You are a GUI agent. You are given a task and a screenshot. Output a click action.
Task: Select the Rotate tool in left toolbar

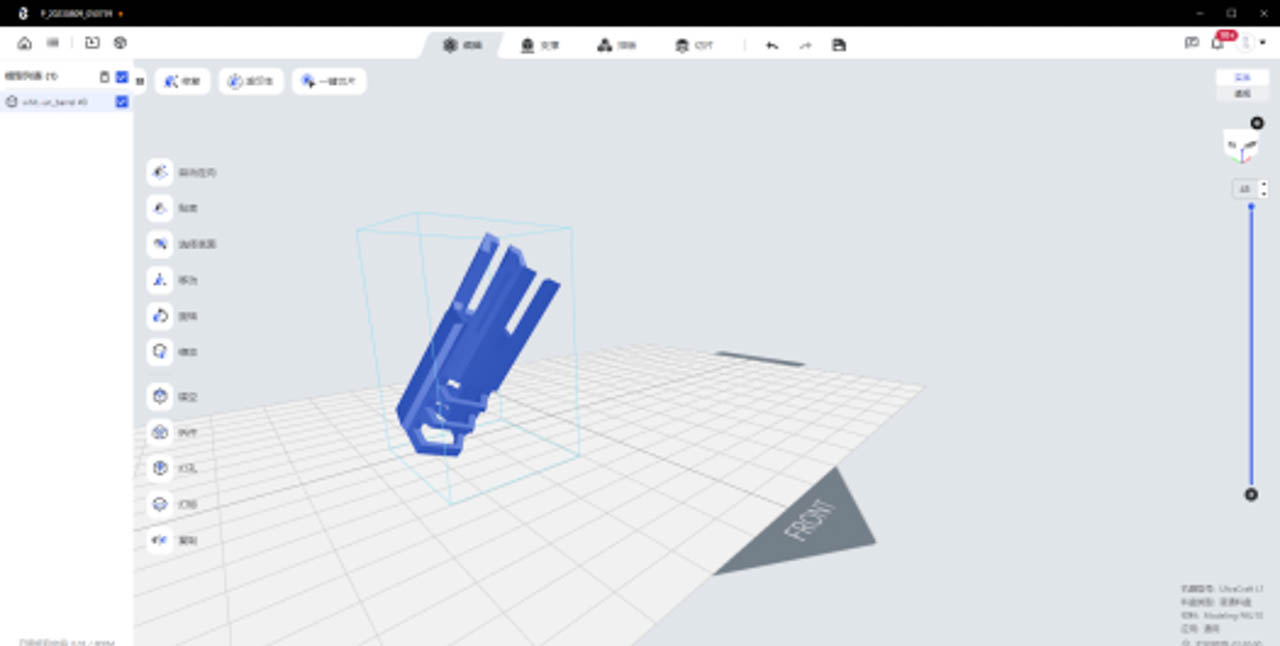(x=160, y=316)
